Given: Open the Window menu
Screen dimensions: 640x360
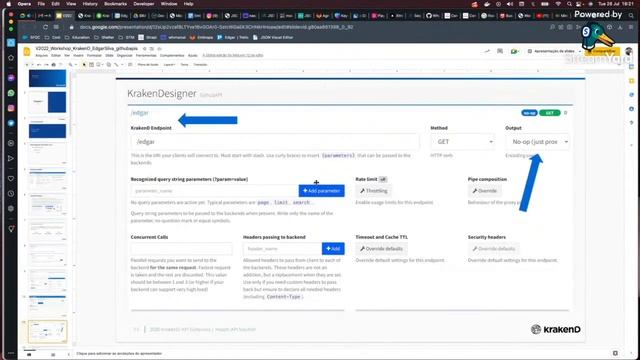Looking at the screenshot, I should (x=169, y=4).
